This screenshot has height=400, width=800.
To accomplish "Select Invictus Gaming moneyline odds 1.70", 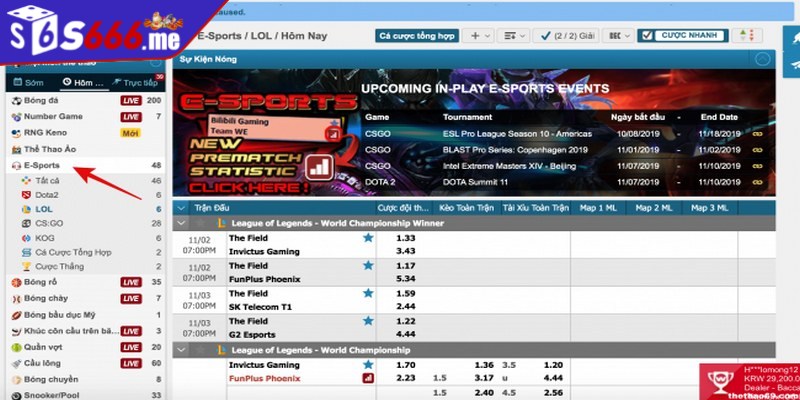I will [x=406, y=365].
